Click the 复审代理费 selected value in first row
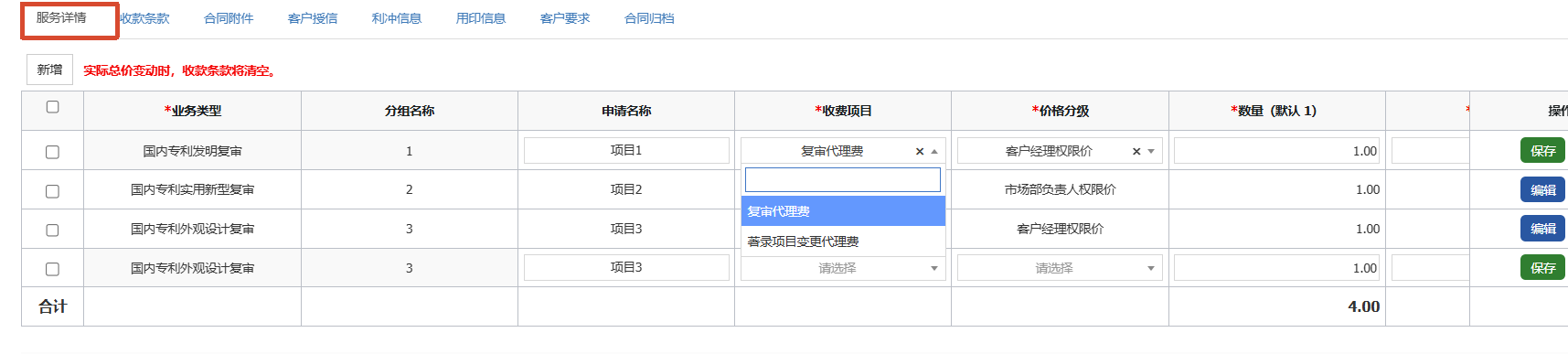The height and width of the screenshot is (354, 1568). pos(832,151)
